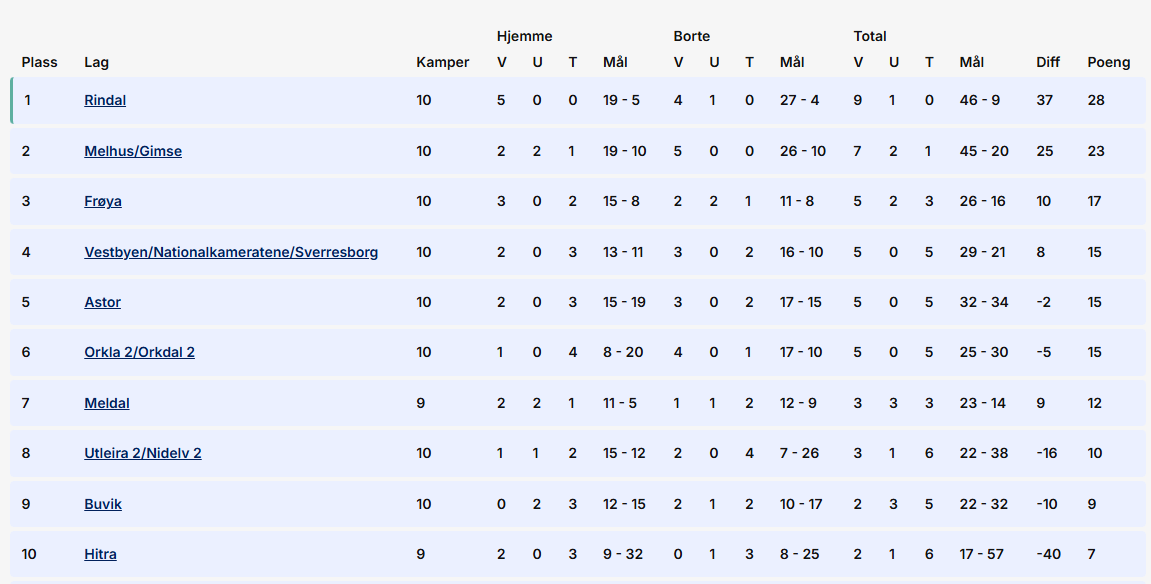Click the Total group header
The image size is (1151, 584).
(x=870, y=36)
